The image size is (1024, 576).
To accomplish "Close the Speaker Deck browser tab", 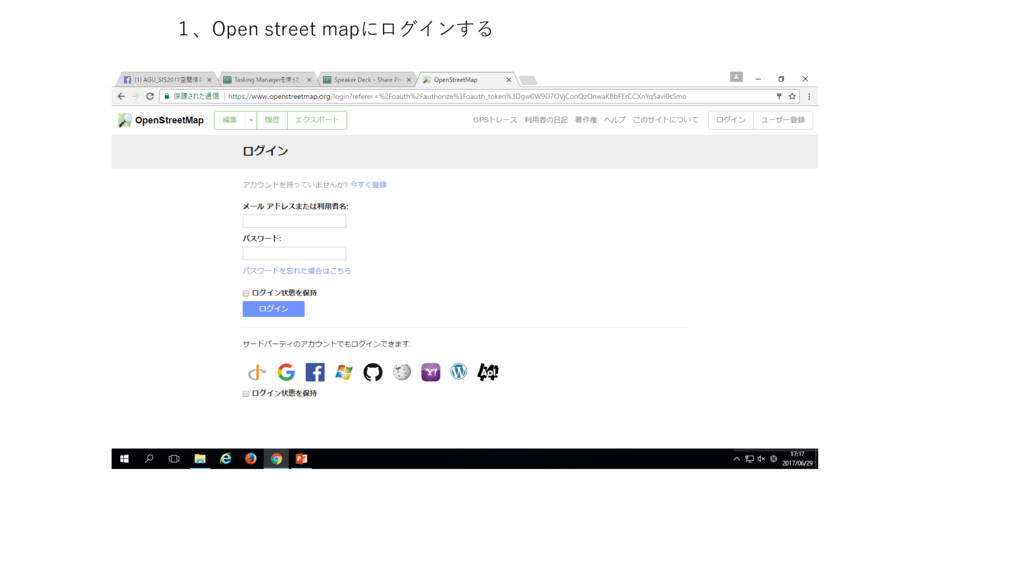I will (x=409, y=80).
